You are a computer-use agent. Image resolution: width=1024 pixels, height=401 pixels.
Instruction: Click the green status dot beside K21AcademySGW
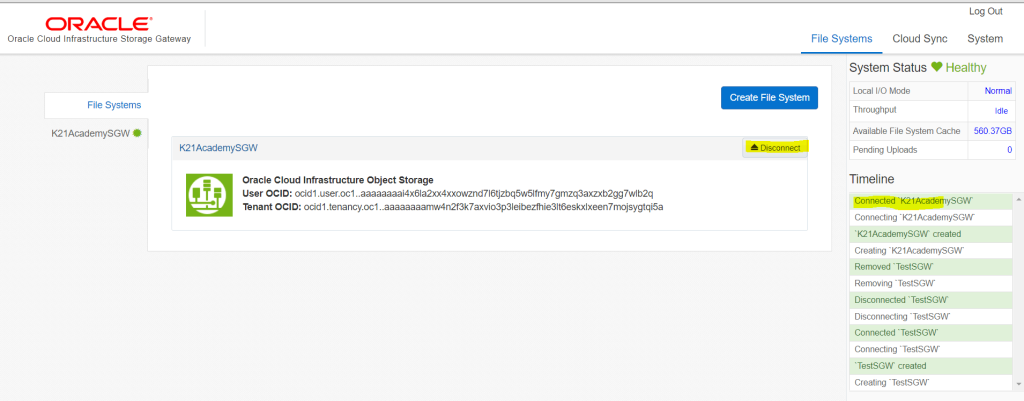pos(137,133)
